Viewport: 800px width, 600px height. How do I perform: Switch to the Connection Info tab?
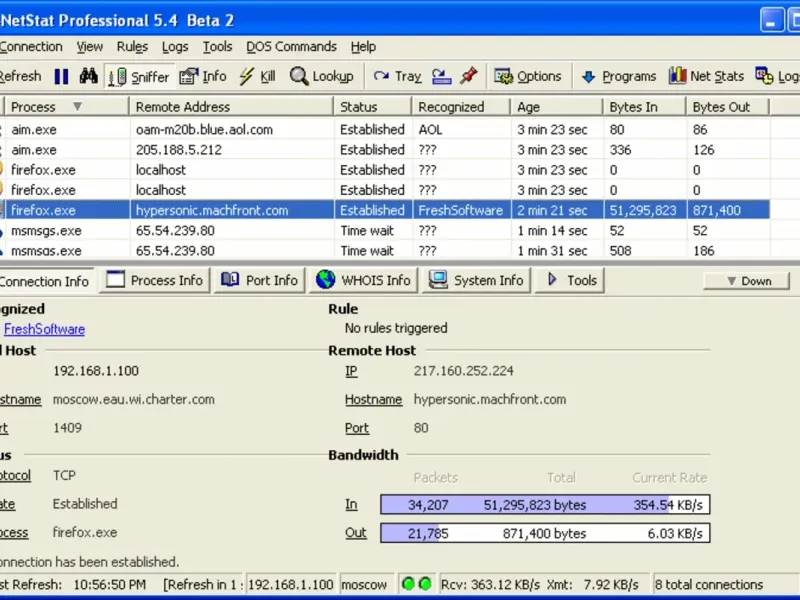click(46, 281)
